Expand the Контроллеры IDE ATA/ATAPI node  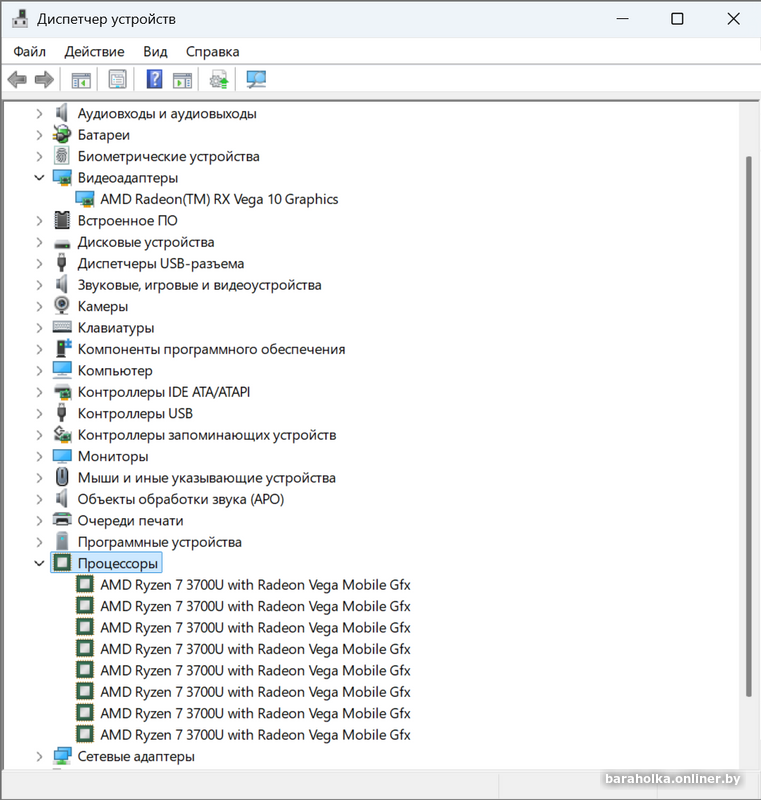tap(39, 392)
